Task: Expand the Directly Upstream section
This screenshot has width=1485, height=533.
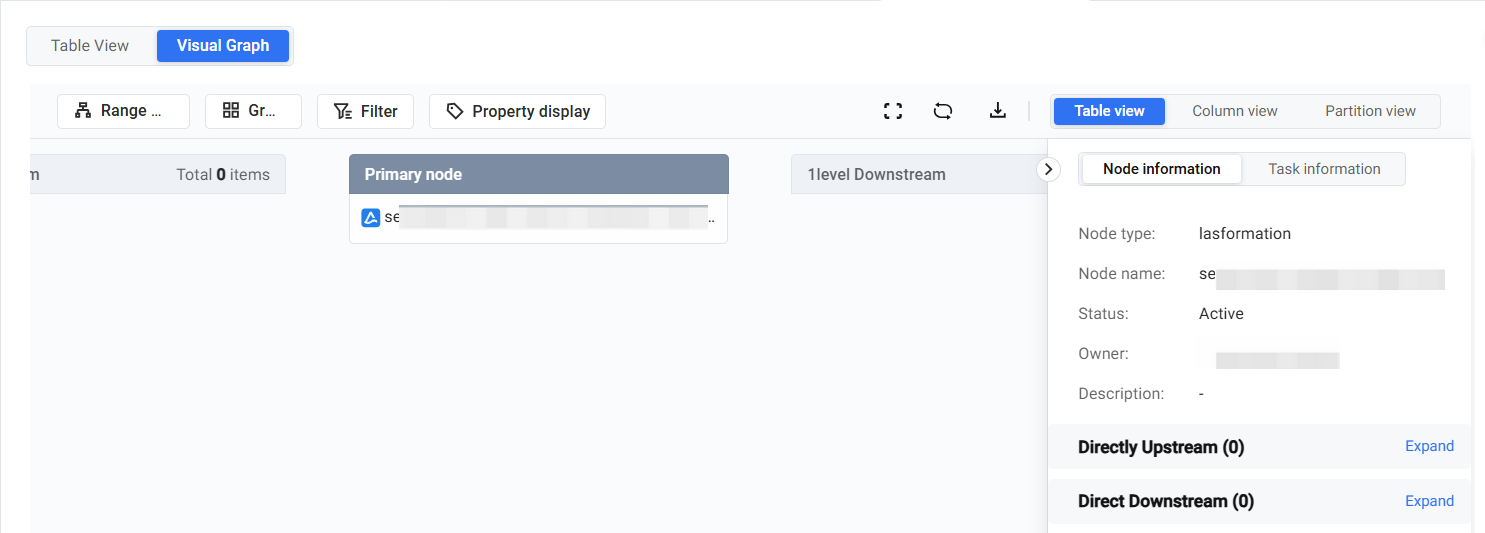Action: (1429, 446)
